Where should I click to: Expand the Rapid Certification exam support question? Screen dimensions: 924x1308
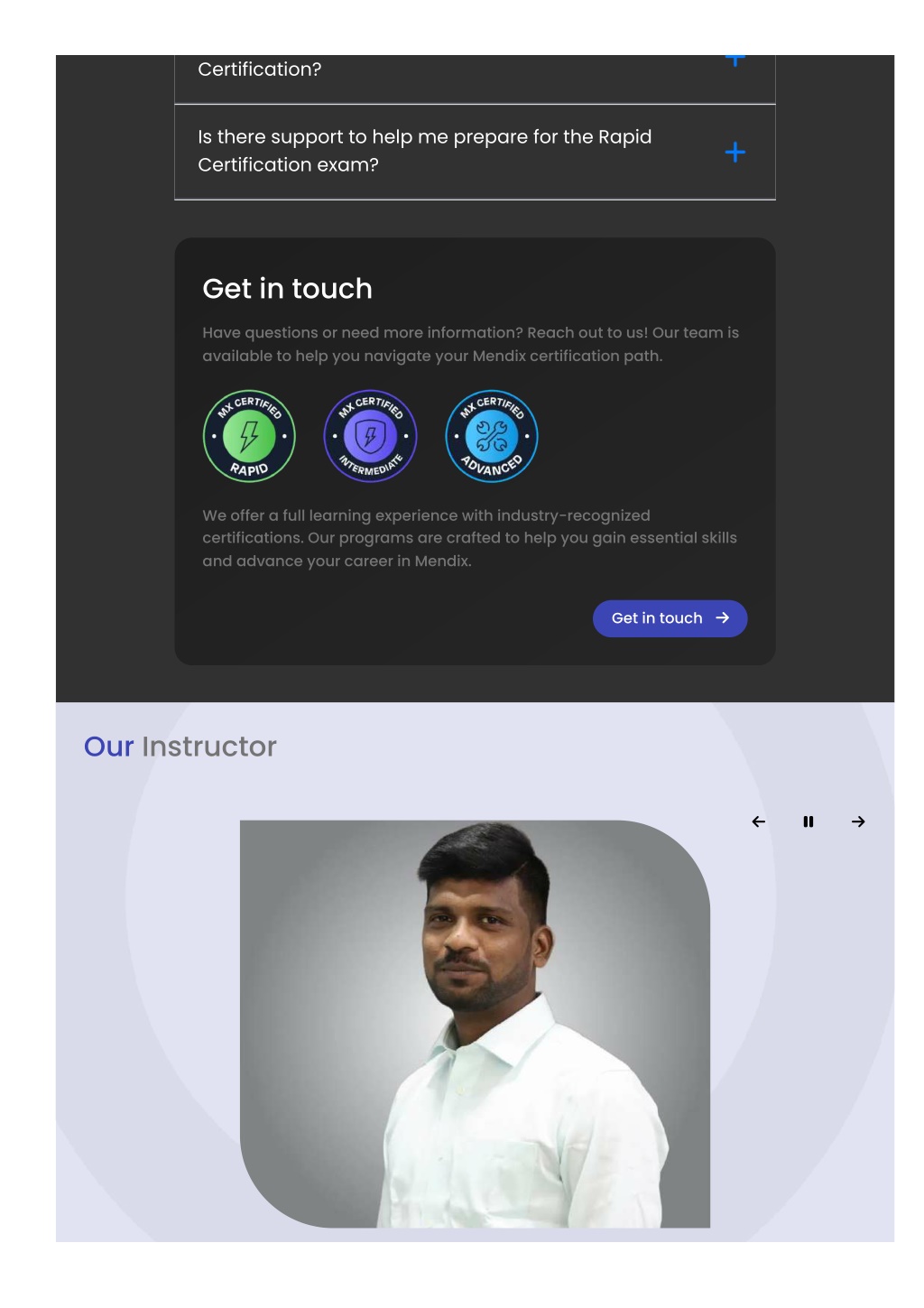coord(475,152)
